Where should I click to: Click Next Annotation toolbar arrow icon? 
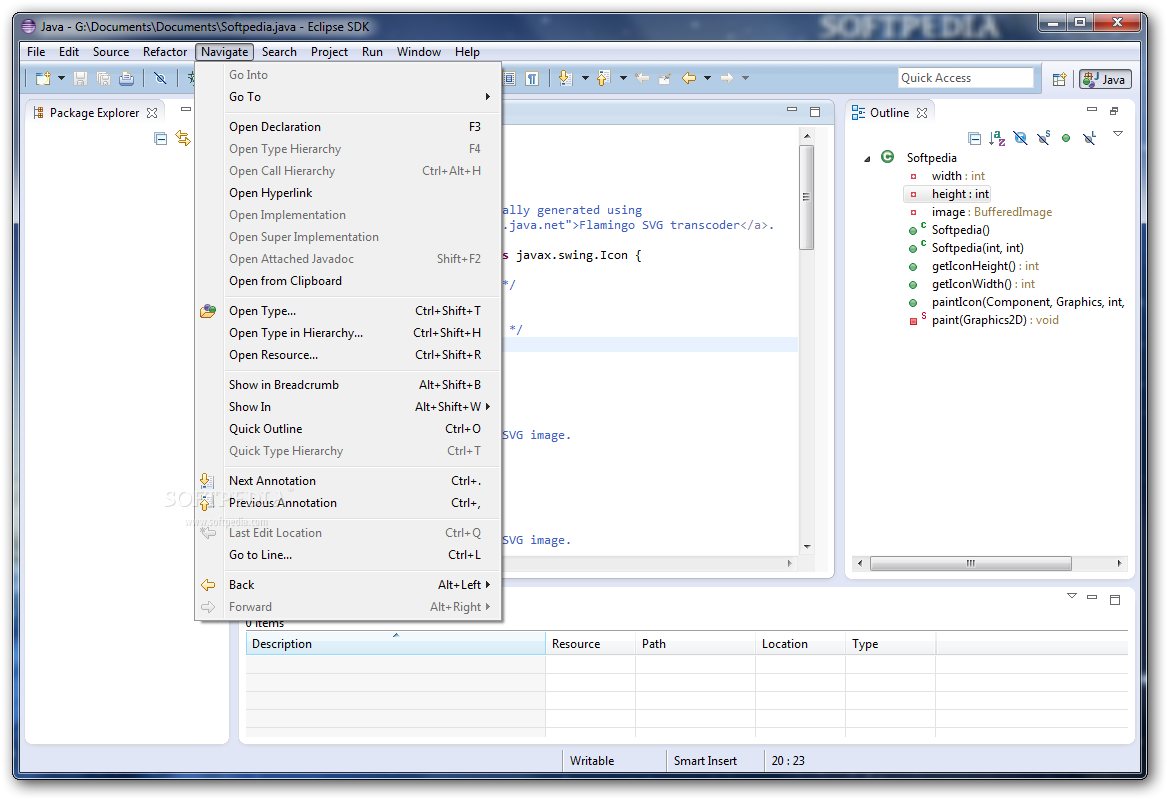point(565,78)
